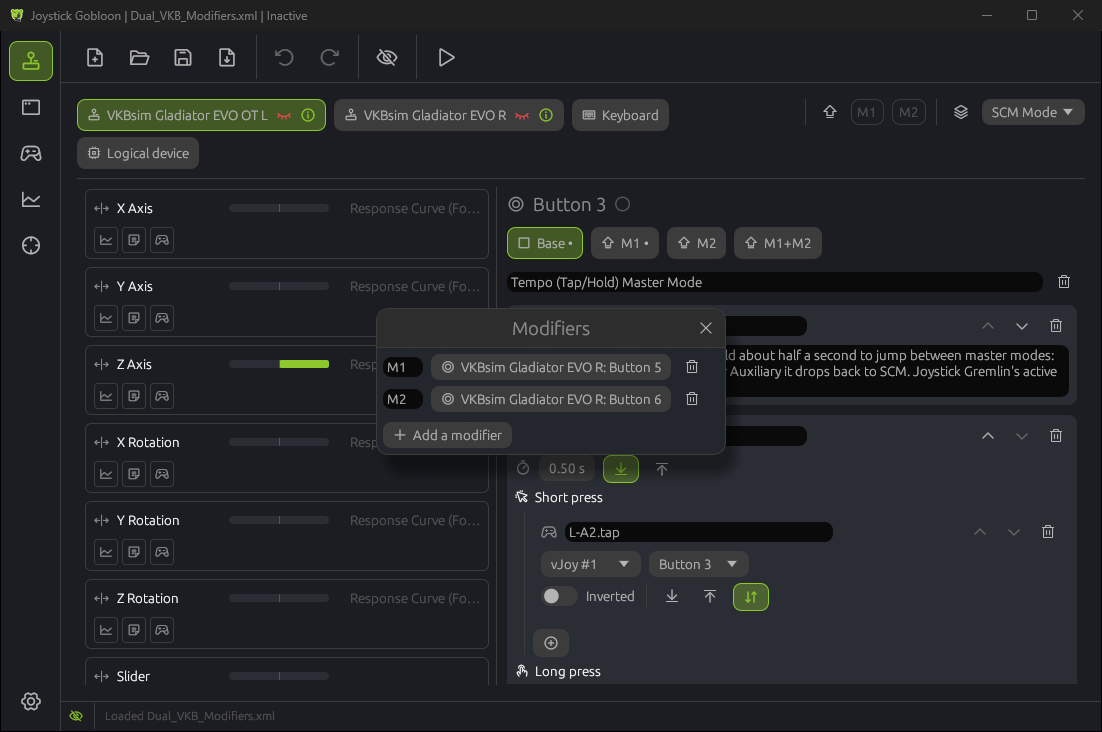Delete the L-A2.tap action
1102x732 pixels.
(1048, 532)
